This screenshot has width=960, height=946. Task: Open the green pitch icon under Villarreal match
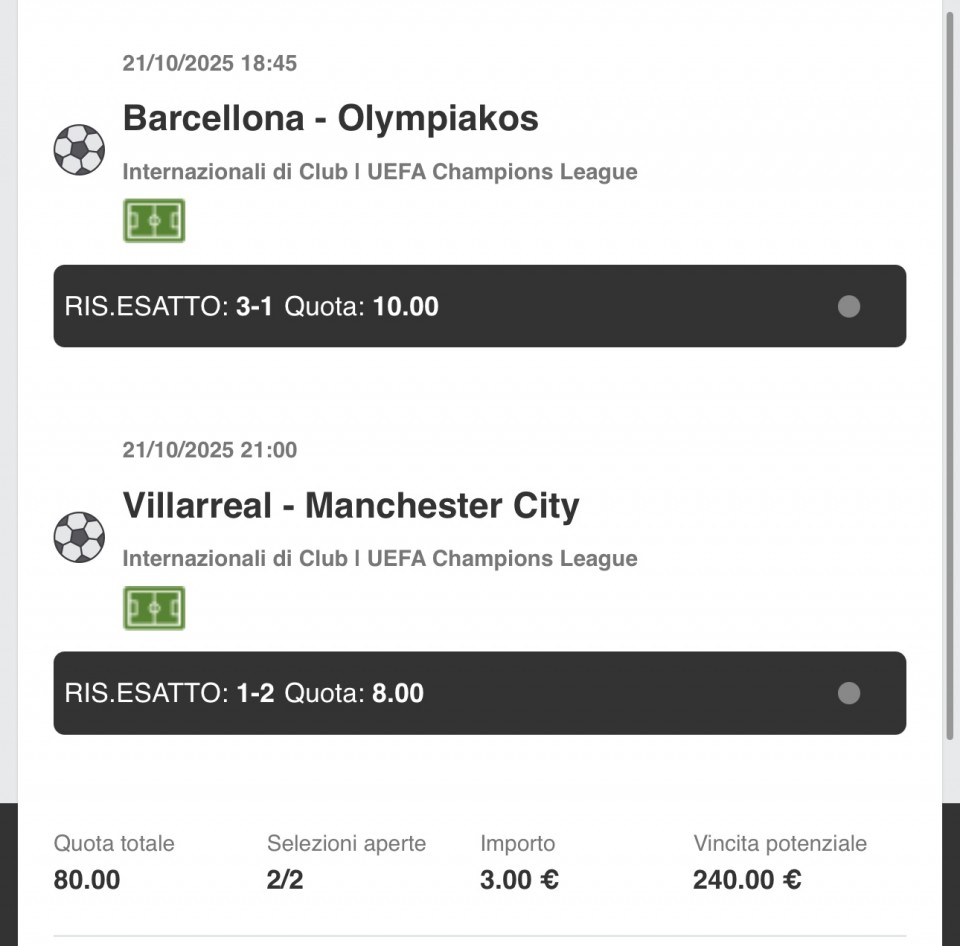pyautogui.click(x=154, y=608)
